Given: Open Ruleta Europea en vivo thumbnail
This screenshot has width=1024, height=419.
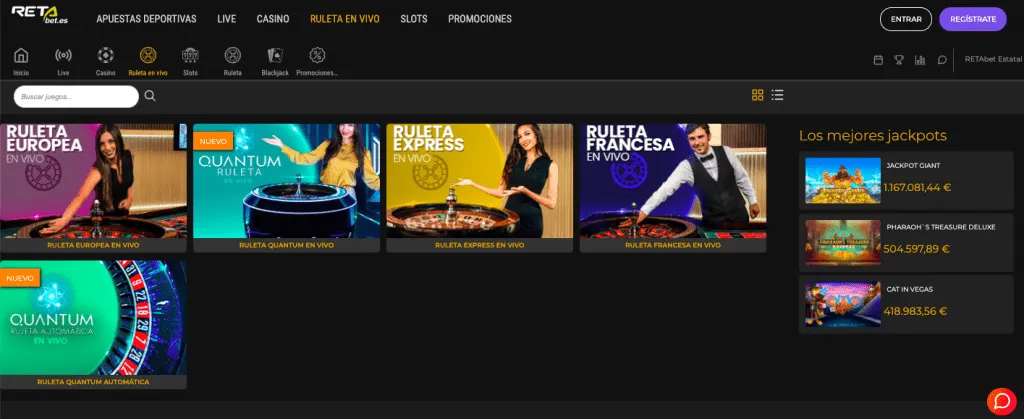Looking at the screenshot, I should tap(93, 181).
